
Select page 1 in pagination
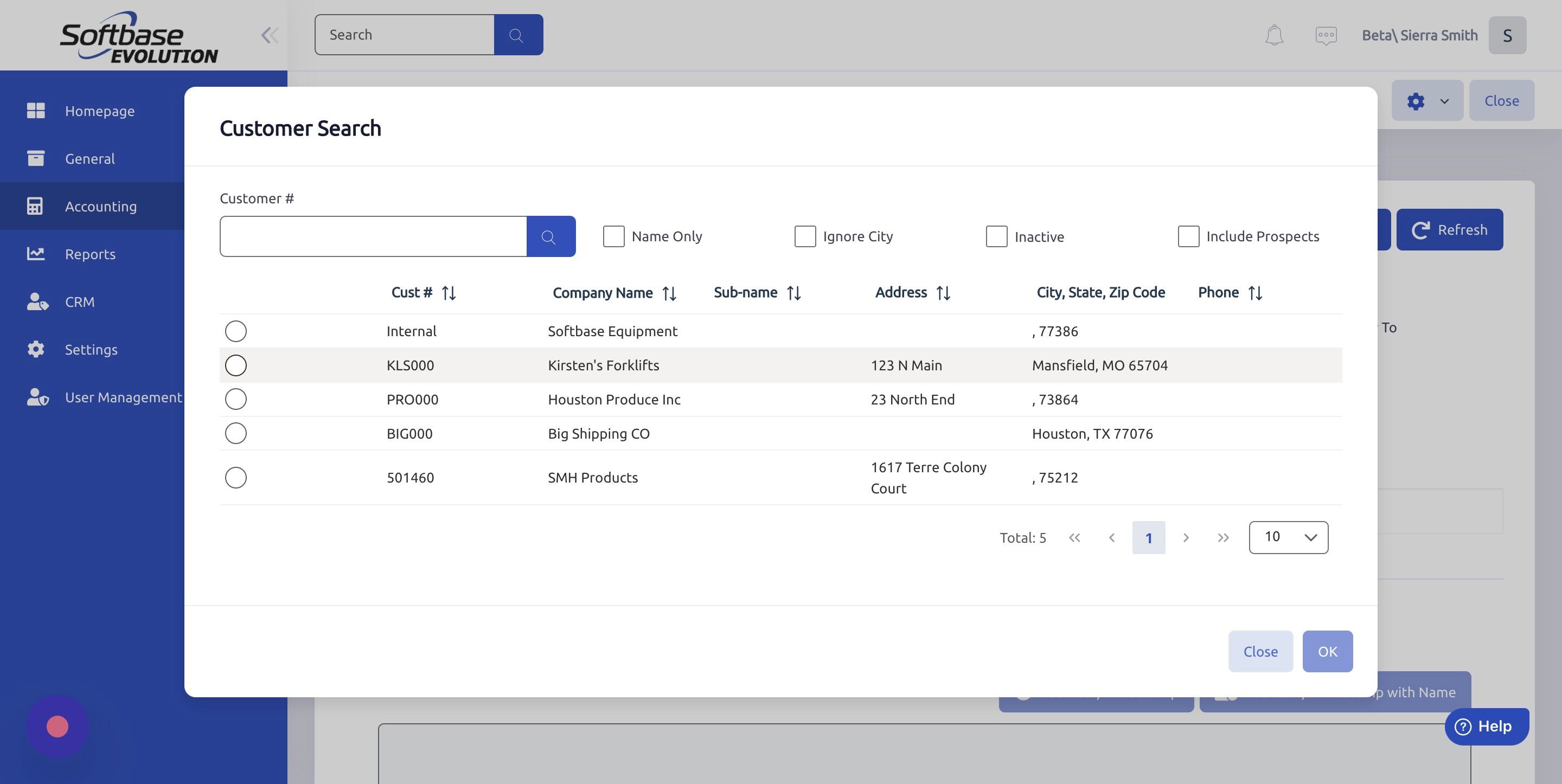coord(1149,538)
